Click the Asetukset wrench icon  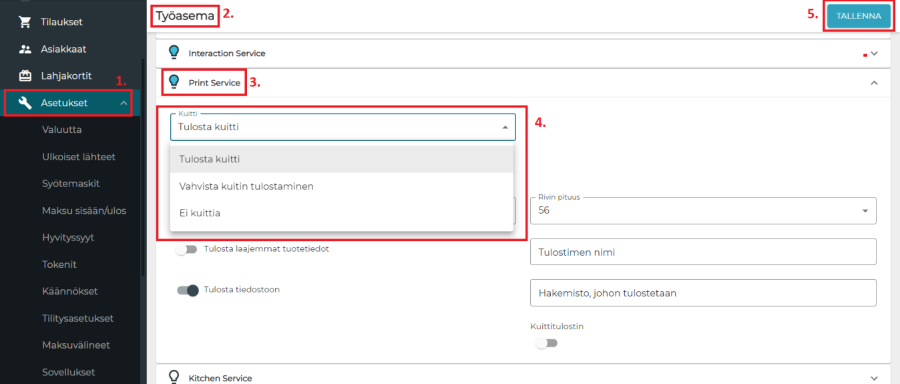(x=24, y=103)
